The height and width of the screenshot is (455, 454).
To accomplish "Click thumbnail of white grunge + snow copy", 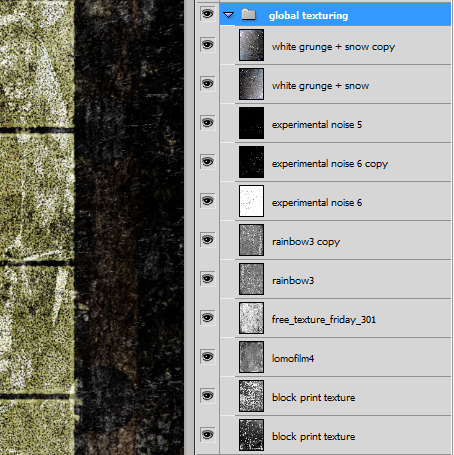I will (x=251, y=45).
